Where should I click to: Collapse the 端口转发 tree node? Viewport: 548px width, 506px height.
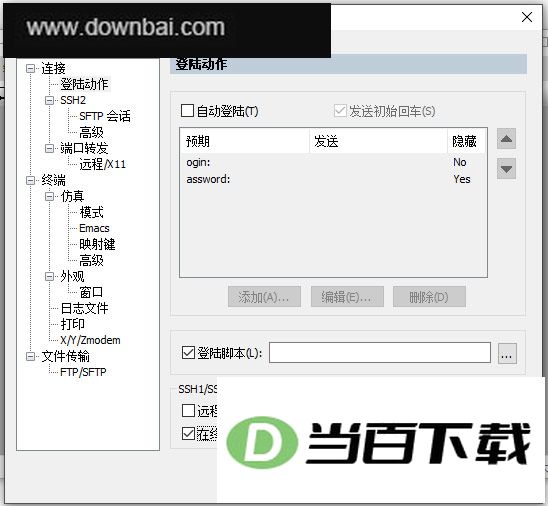tap(50, 149)
